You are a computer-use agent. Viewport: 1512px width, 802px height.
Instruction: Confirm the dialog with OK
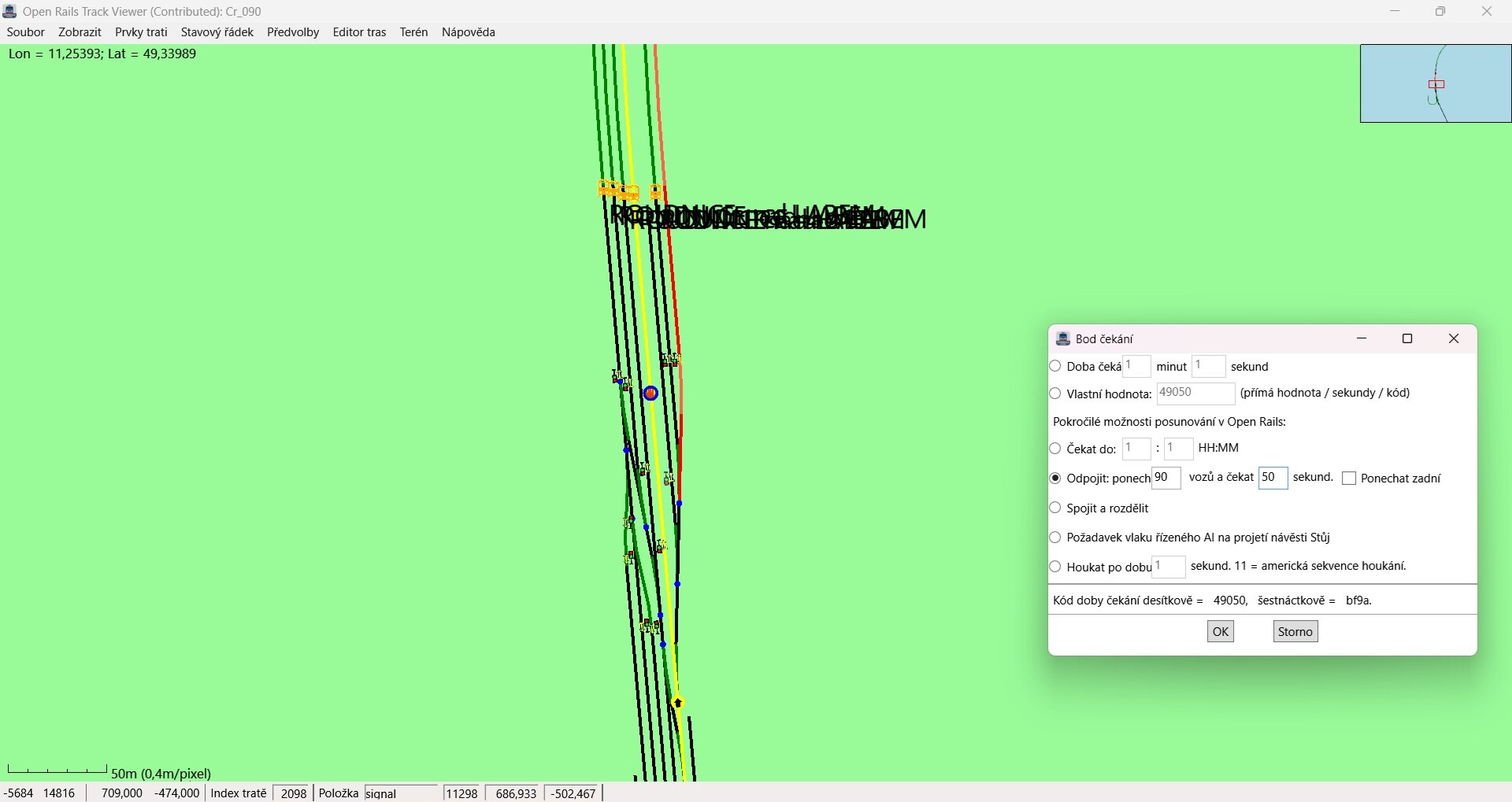[1221, 631]
